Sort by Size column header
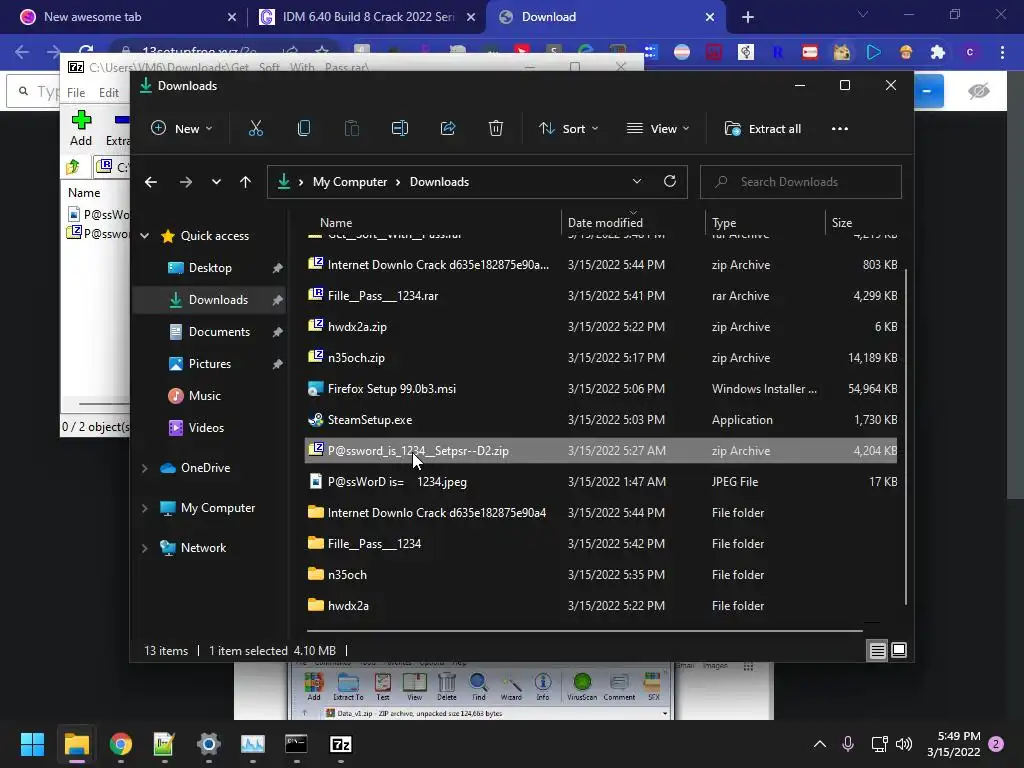Image resolution: width=1024 pixels, height=768 pixels. point(842,223)
